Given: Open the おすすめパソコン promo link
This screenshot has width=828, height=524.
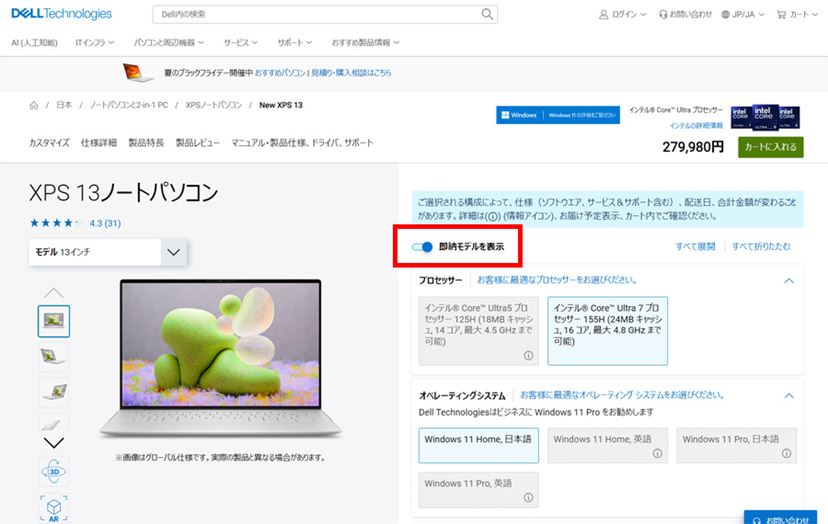Looking at the screenshot, I should click(x=280, y=73).
